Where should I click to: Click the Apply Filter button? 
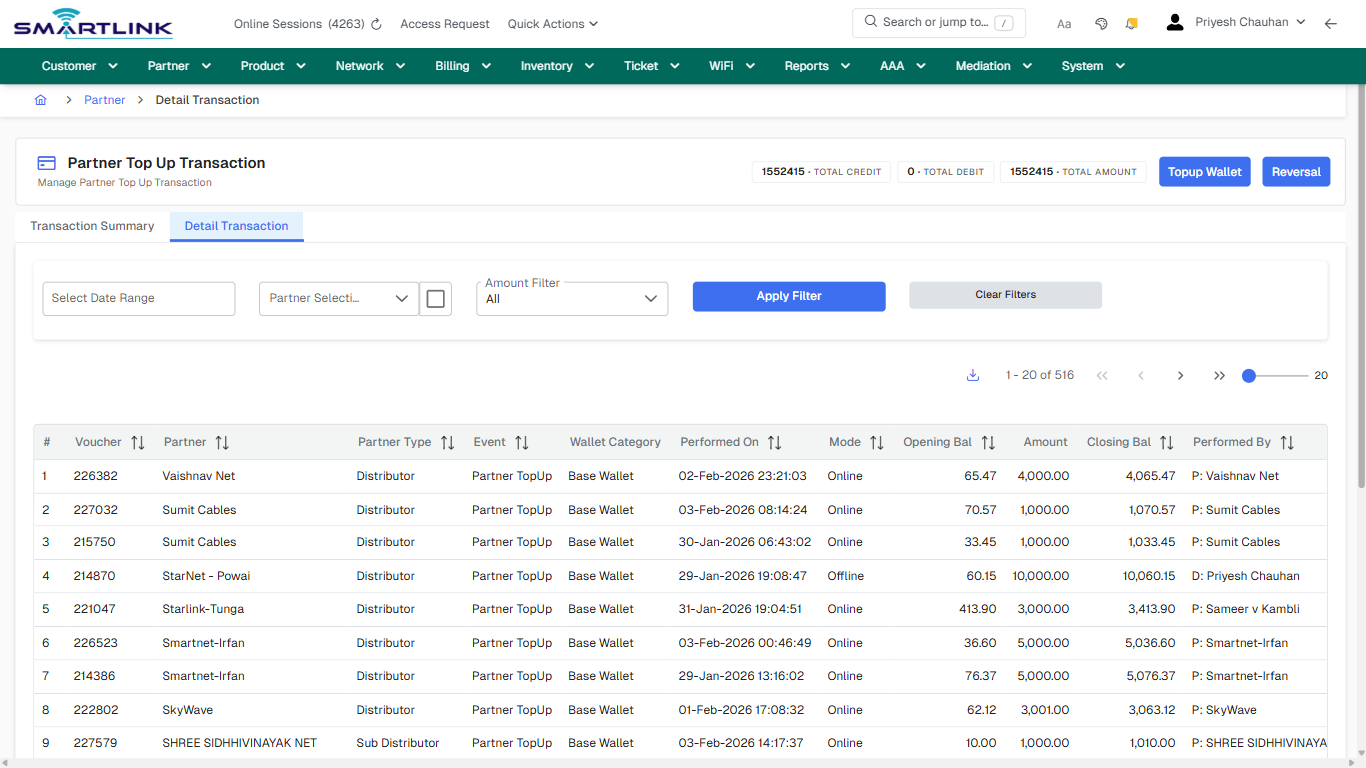pos(788,296)
